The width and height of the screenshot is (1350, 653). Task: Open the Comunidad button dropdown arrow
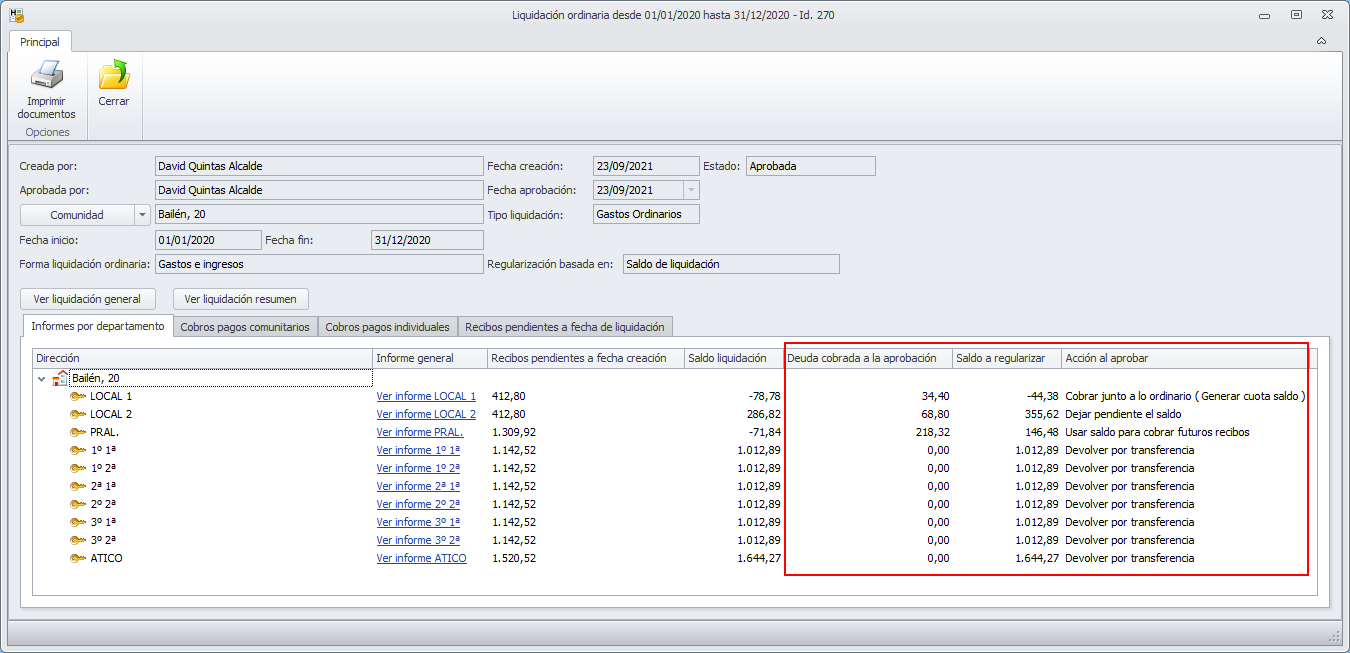click(142, 215)
